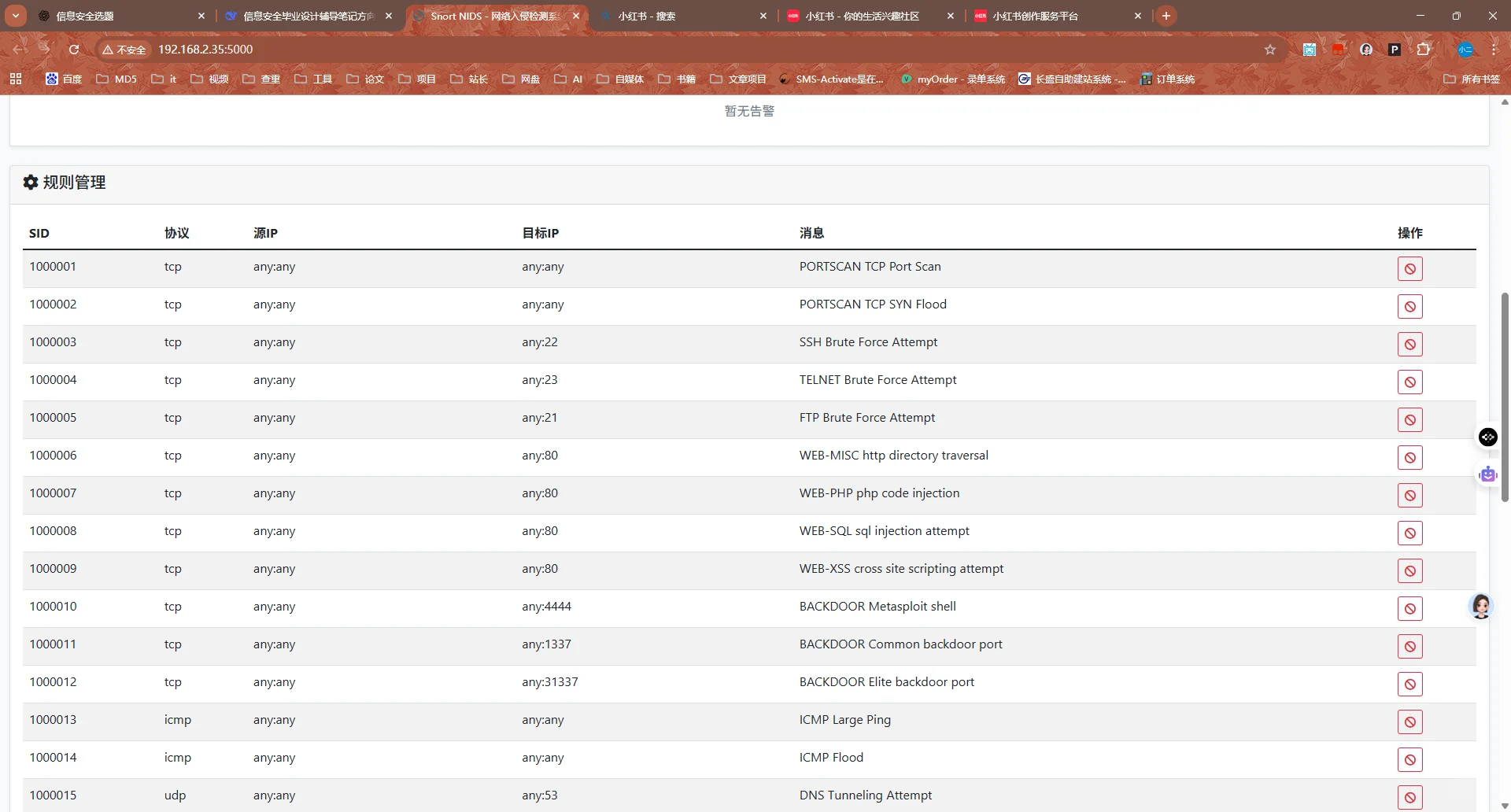The image size is (1511, 812).
Task: Open the Chrome three-dot menu
Action: 1494,49
